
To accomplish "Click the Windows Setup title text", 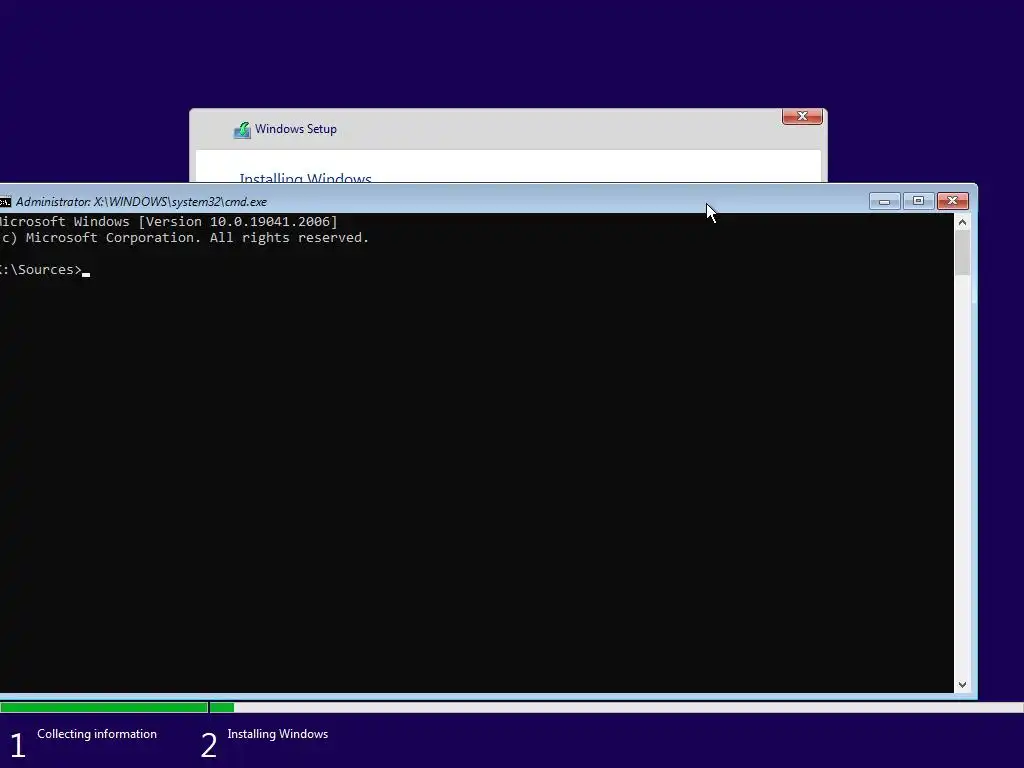I will point(296,129).
